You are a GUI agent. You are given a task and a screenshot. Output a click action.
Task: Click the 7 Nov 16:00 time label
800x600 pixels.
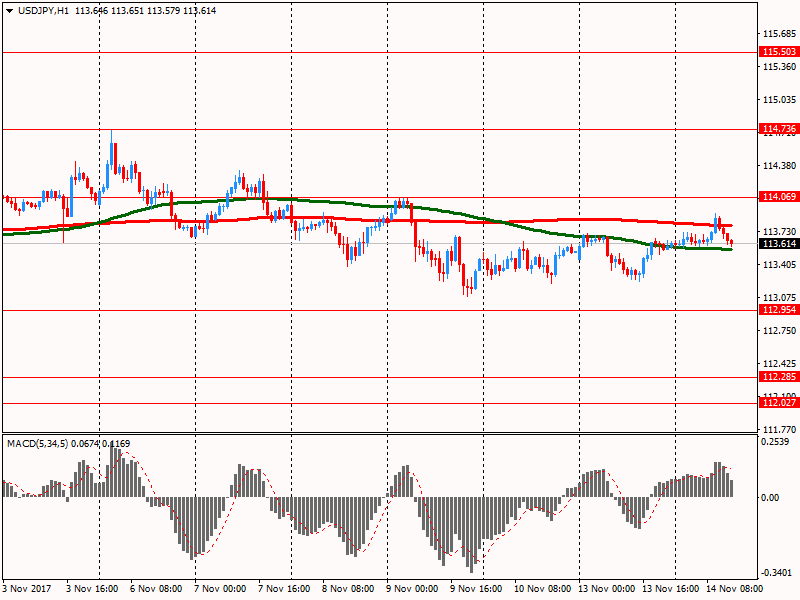pos(284,588)
